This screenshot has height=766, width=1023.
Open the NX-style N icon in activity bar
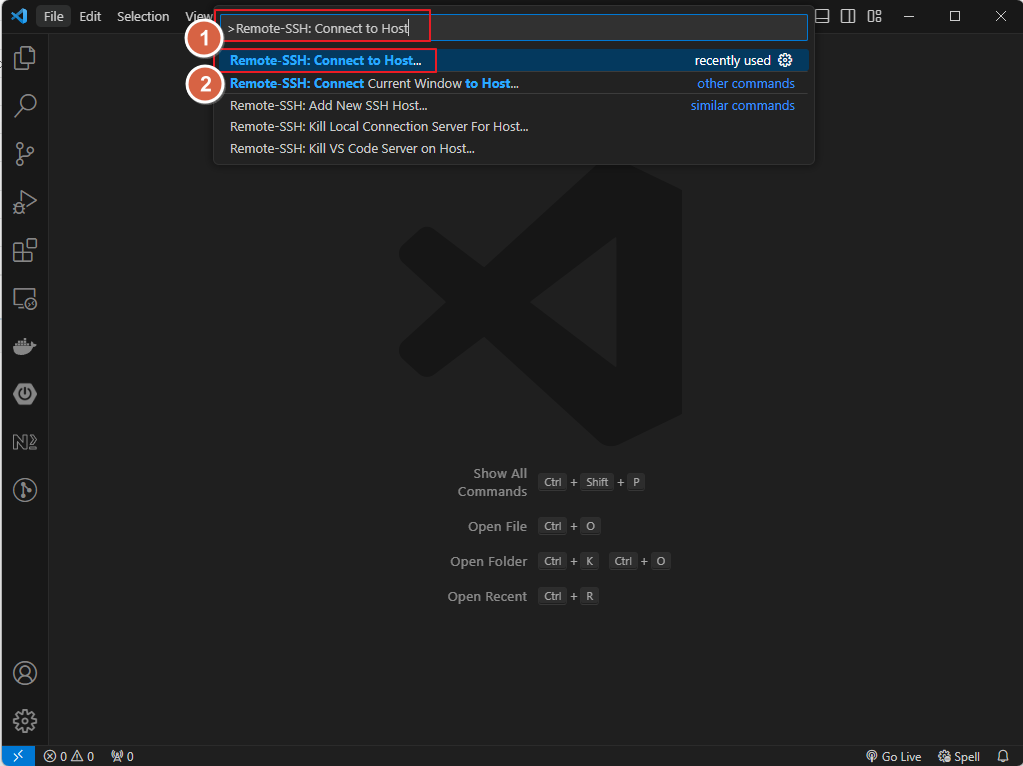click(25, 442)
